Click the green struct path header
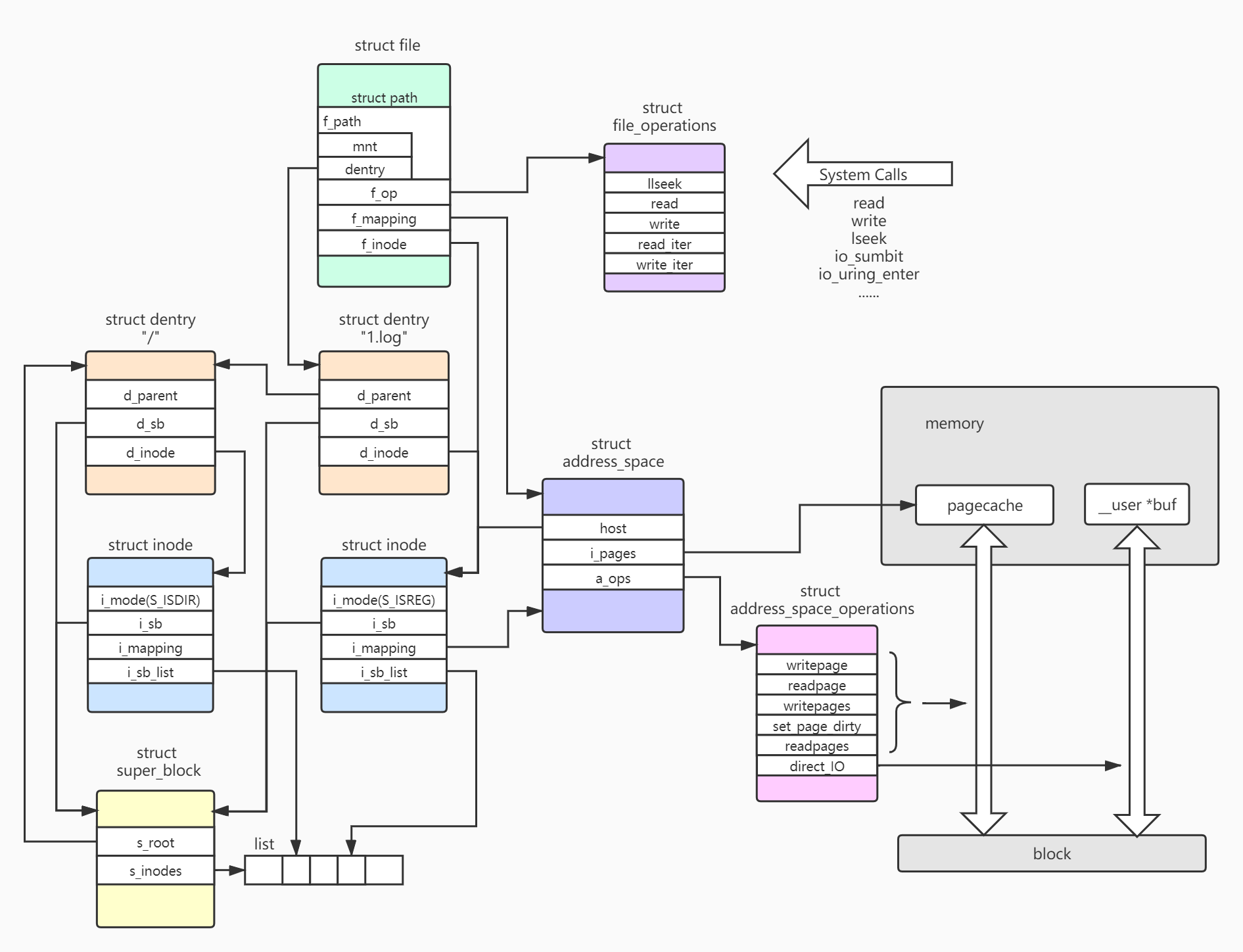This screenshot has width=1243, height=952. [384, 86]
